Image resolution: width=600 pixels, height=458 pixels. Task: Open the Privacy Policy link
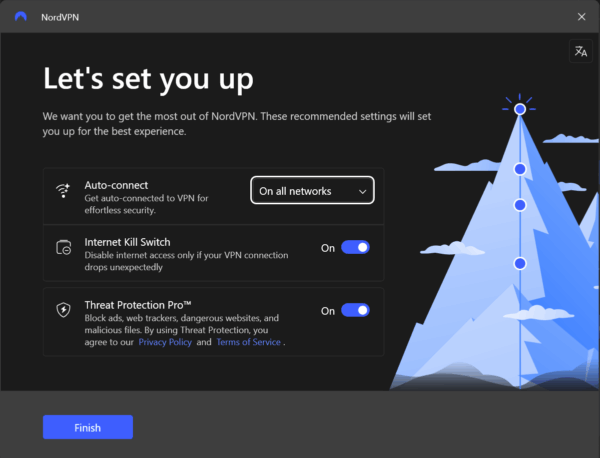tap(165, 342)
